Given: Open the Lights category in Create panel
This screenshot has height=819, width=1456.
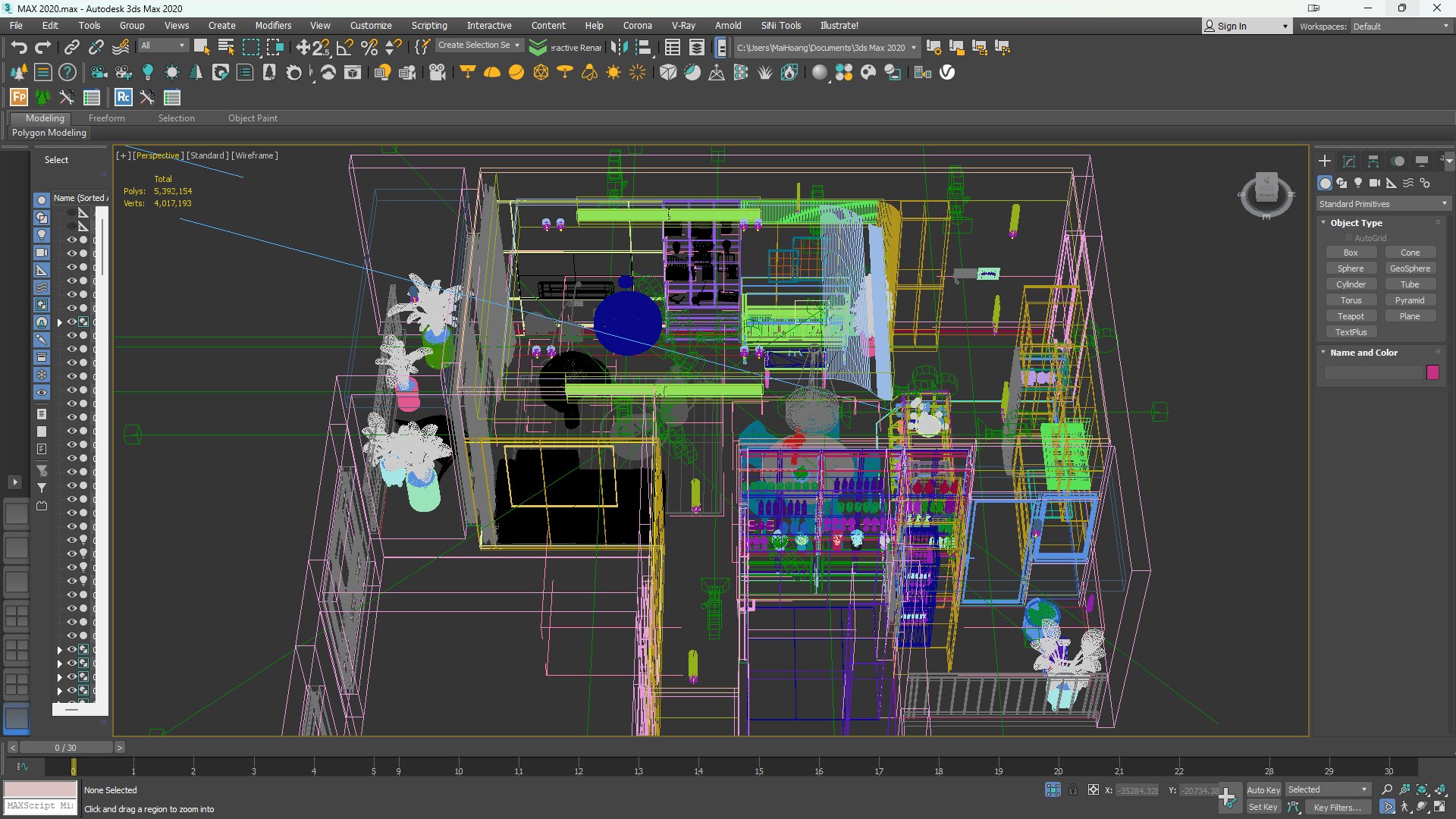Looking at the screenshot, I should pos(1358,183).
